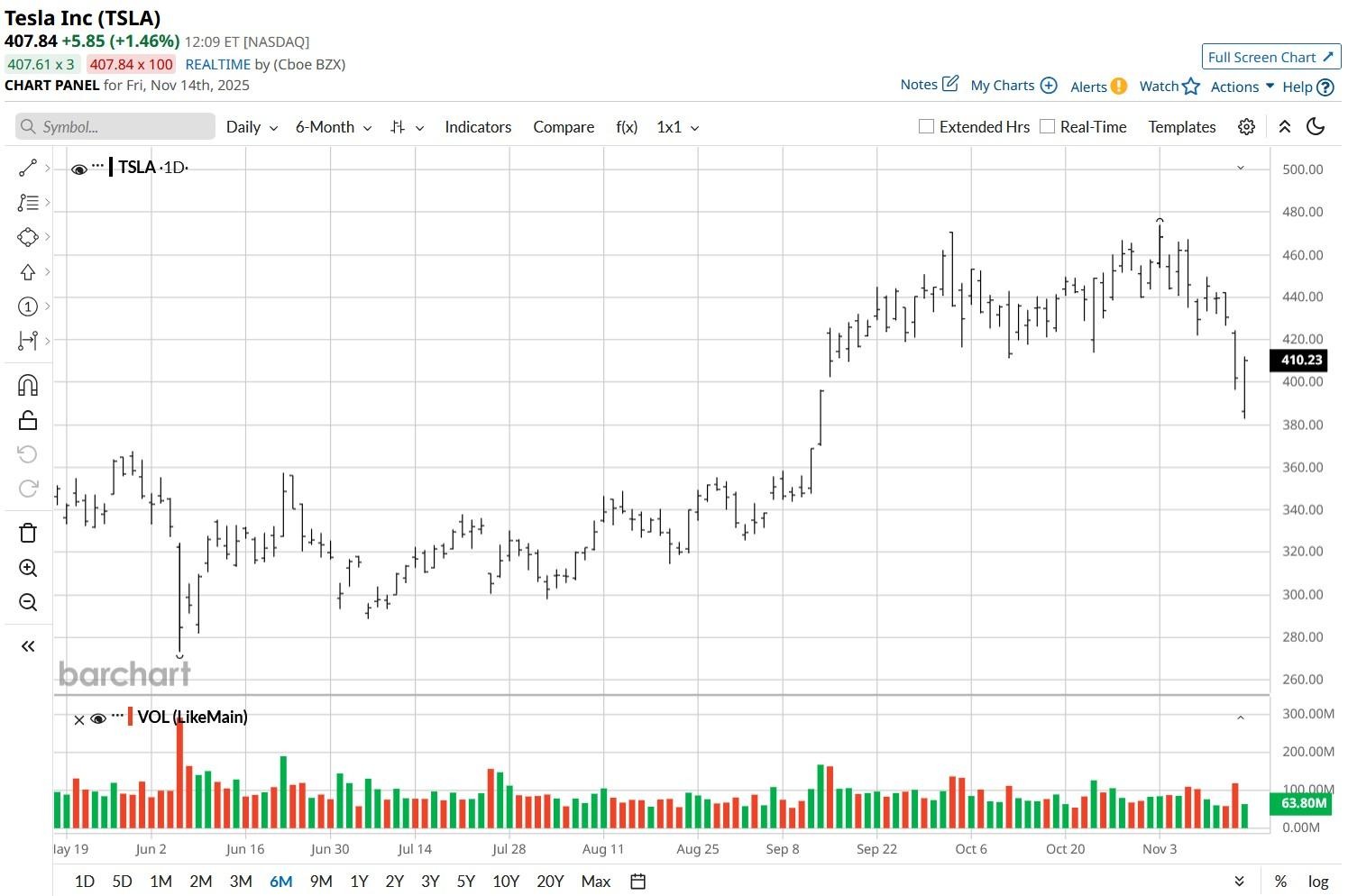This screenshot has height=896, width=1348.
Task: Select the 1M time range
Action: tap(160, 882)
